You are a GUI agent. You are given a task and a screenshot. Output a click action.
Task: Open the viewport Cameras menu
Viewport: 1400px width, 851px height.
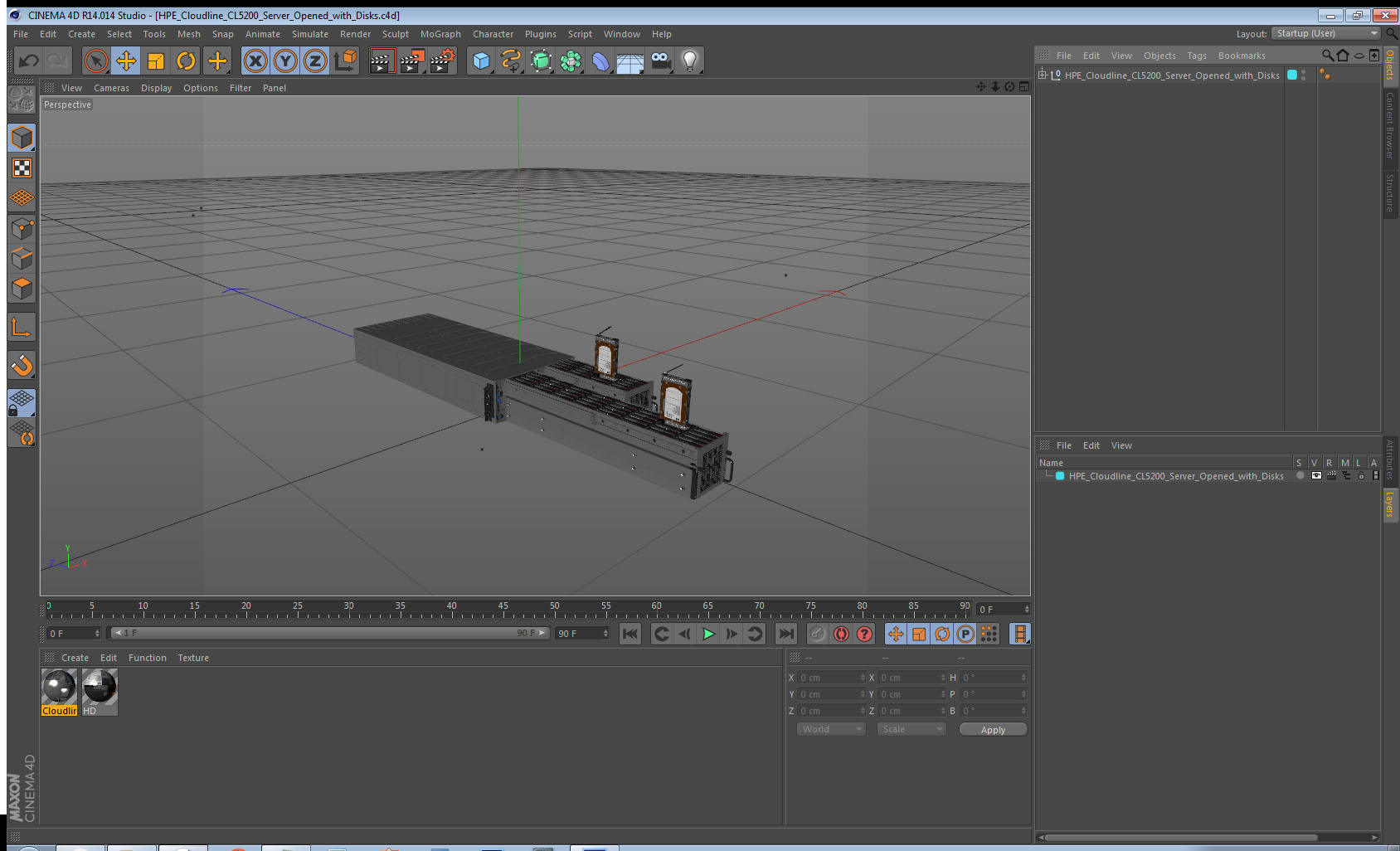[111, 88]
